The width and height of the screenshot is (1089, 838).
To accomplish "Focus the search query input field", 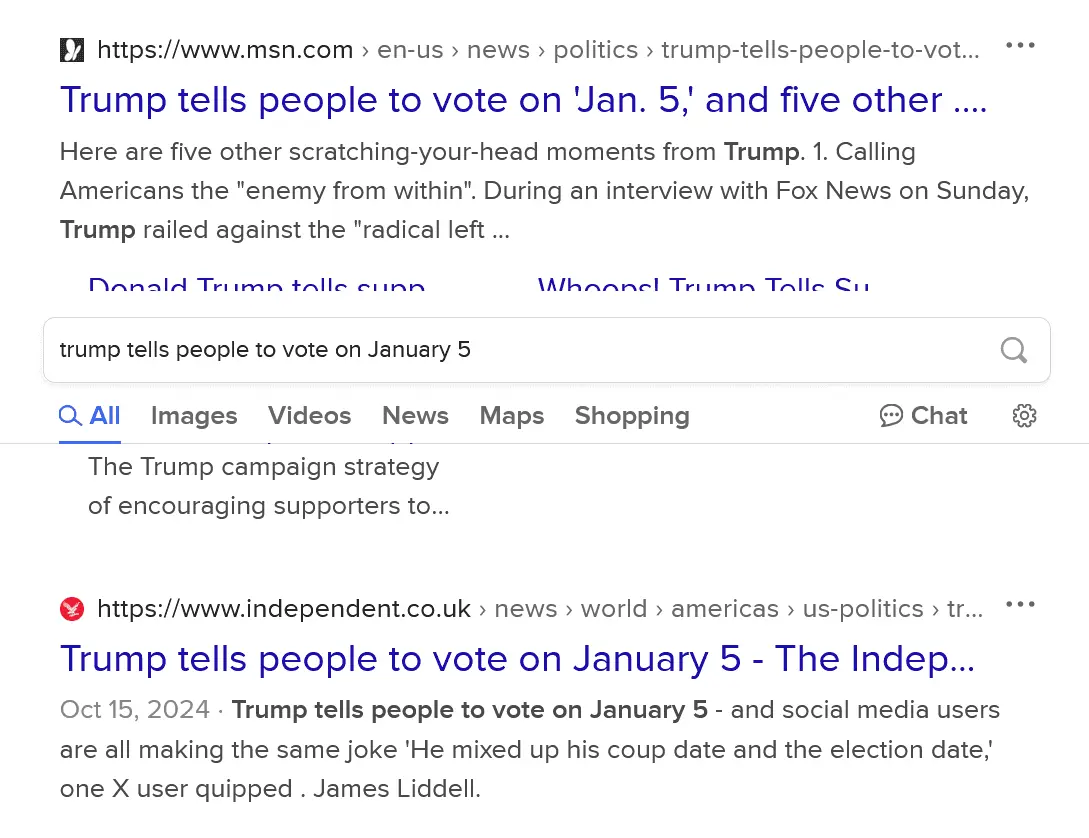I will [500, 350].
